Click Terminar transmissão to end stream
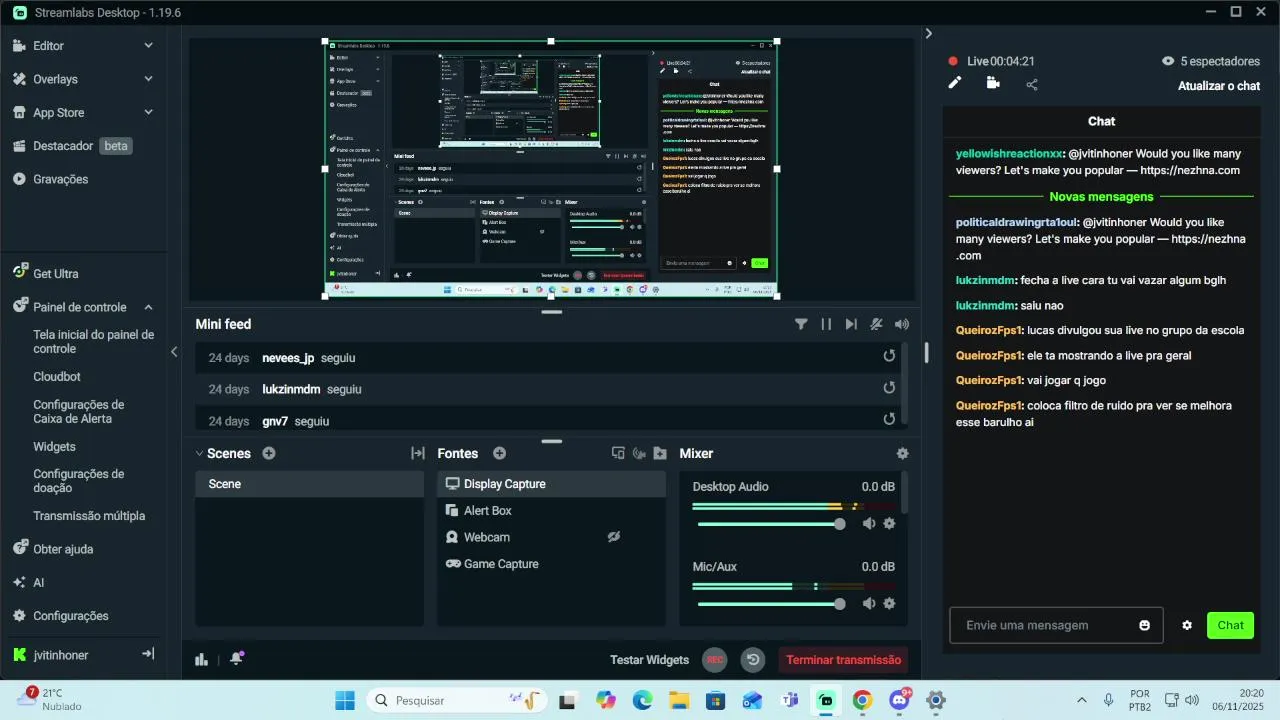1280x720 pixels. tap(844, 660)
